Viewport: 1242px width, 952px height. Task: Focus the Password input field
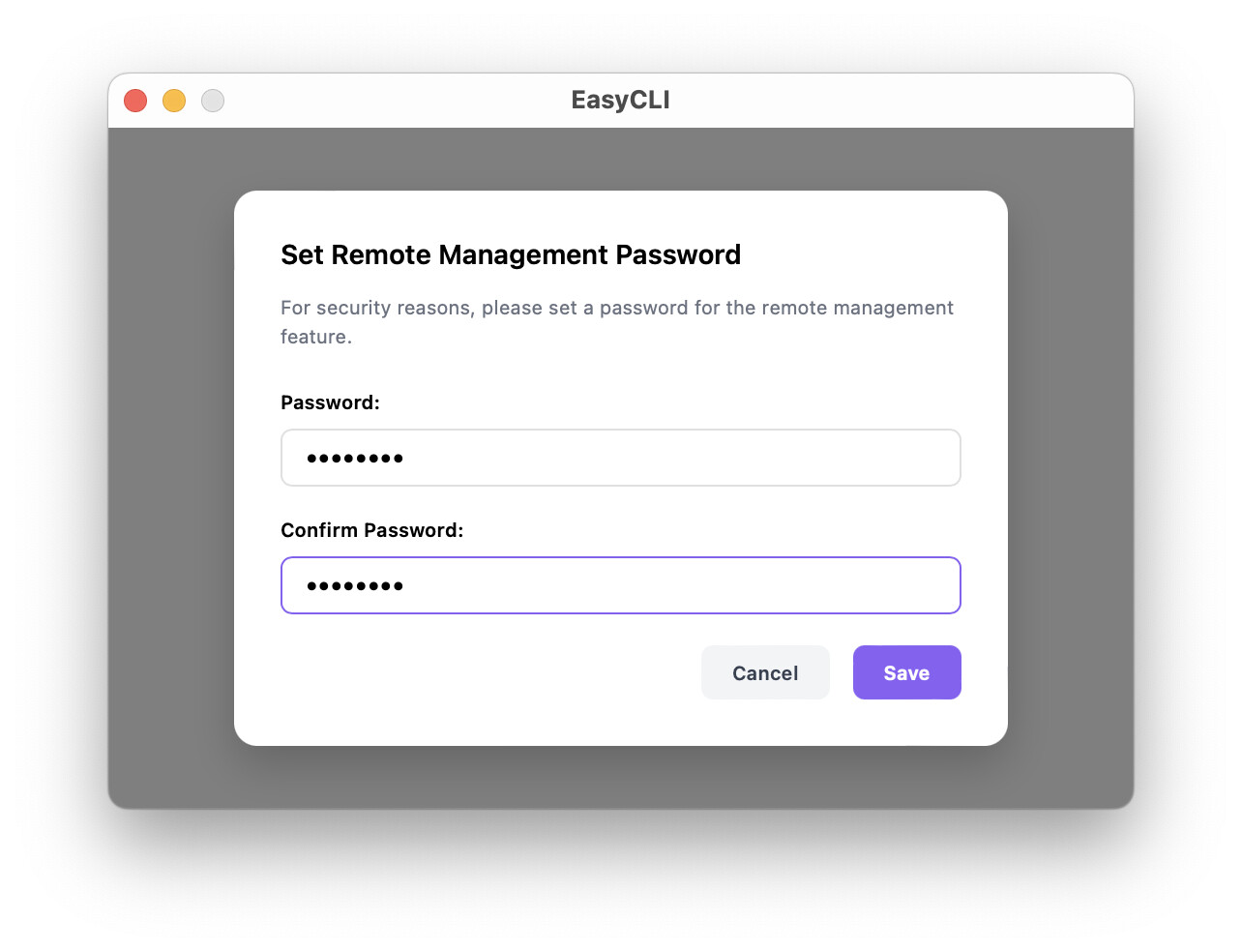point(621,458)
